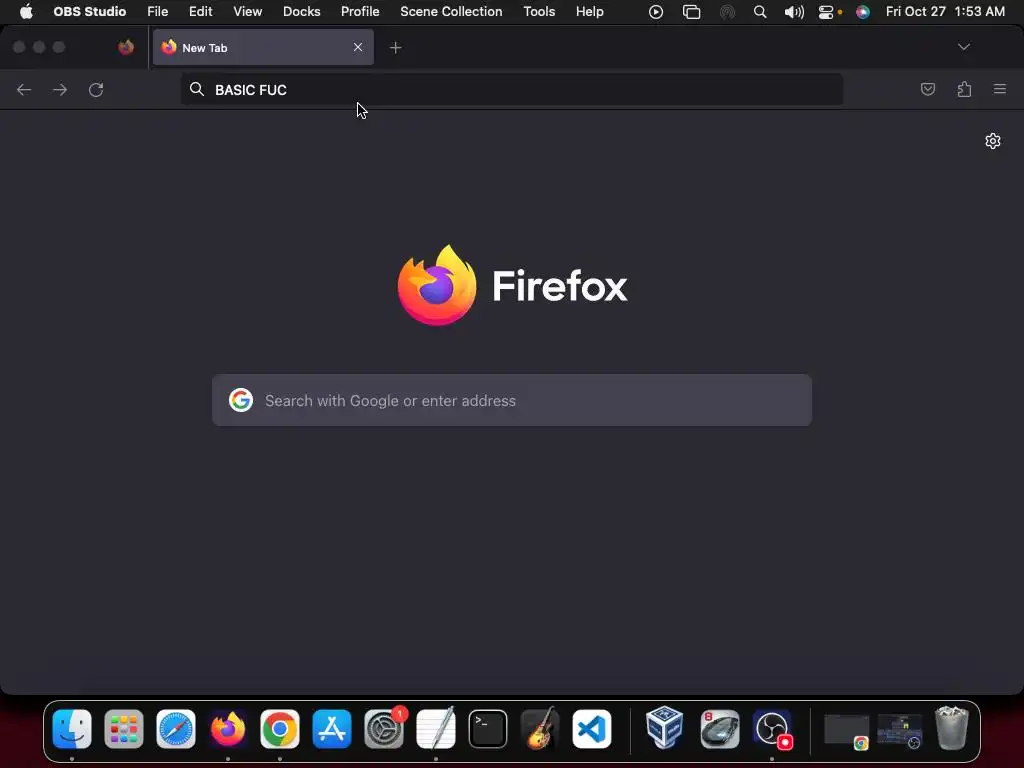Activate Siri from menu bar
The width and height of the screenshot is (1024, 768).
[x=863, y=12]
